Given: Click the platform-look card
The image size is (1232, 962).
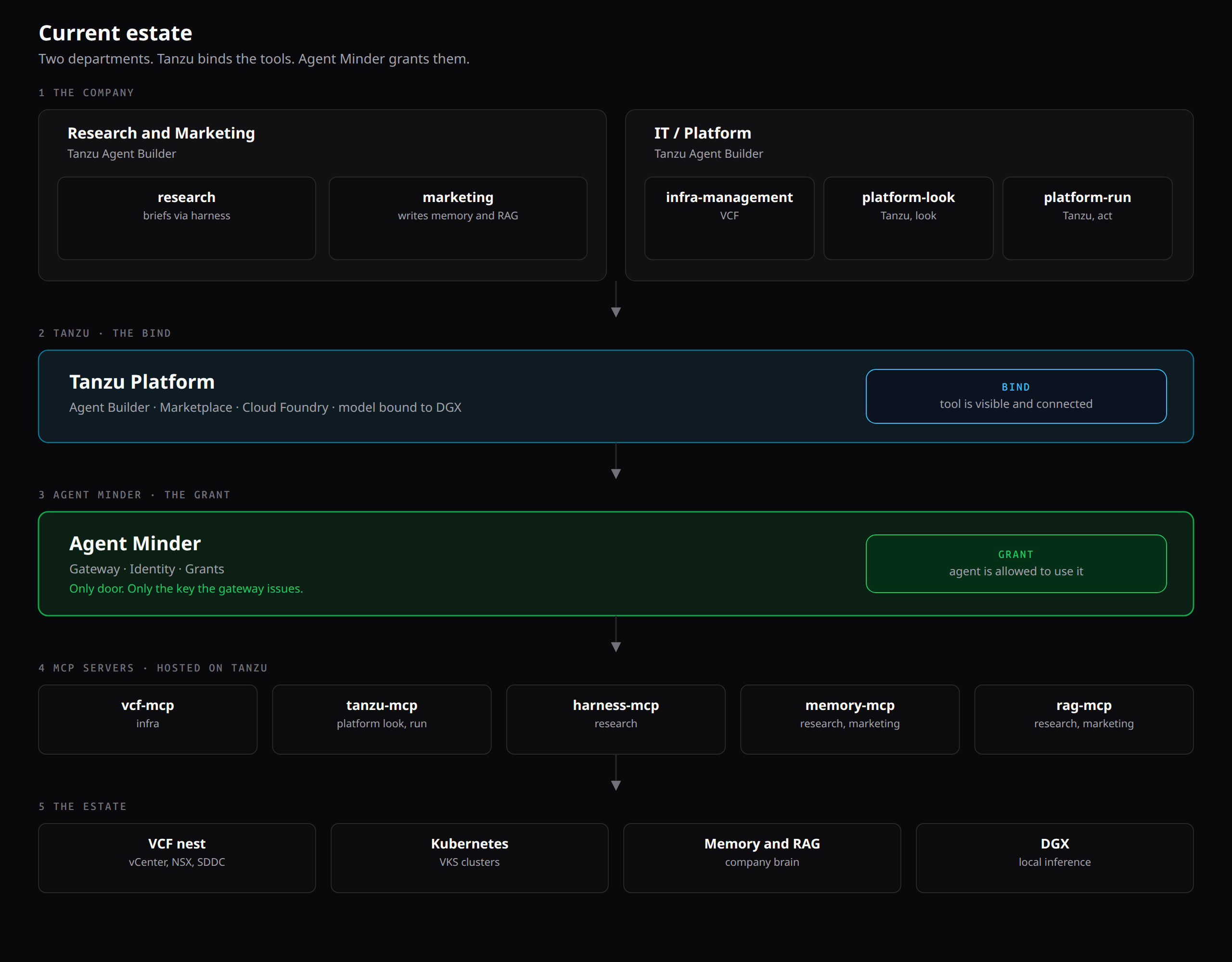Looking at the screenshot, I should pyautogui.click(x=908, y=218).
